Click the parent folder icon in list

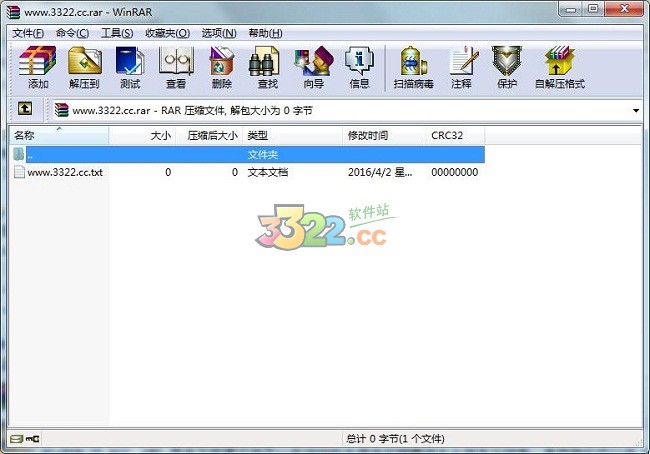pos(18,154)
